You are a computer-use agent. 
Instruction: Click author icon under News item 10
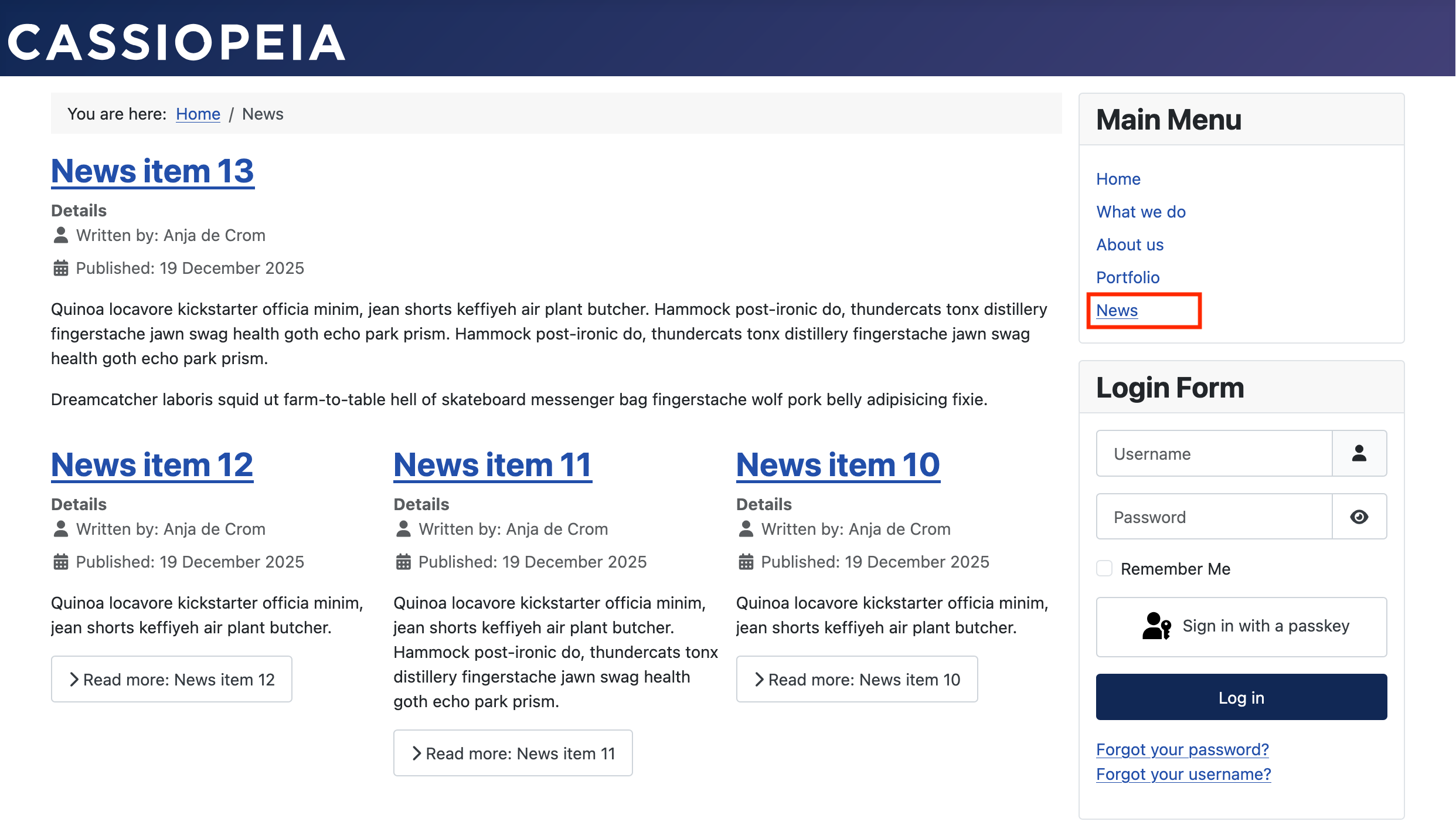746,529
